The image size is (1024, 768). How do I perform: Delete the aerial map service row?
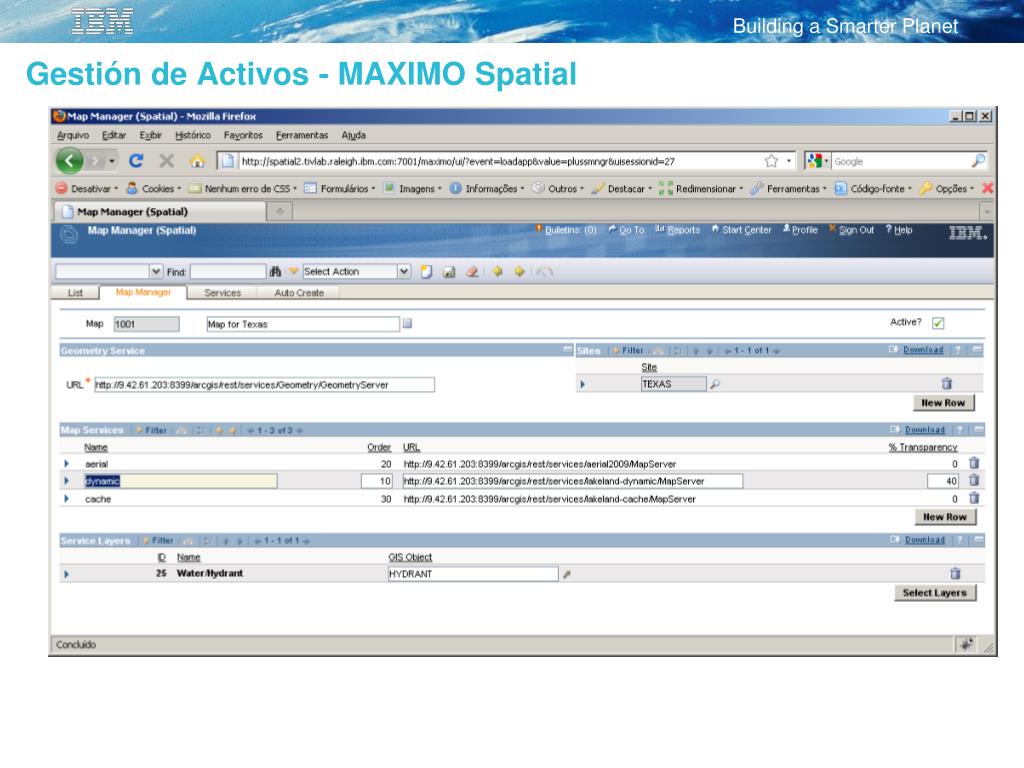974,463
